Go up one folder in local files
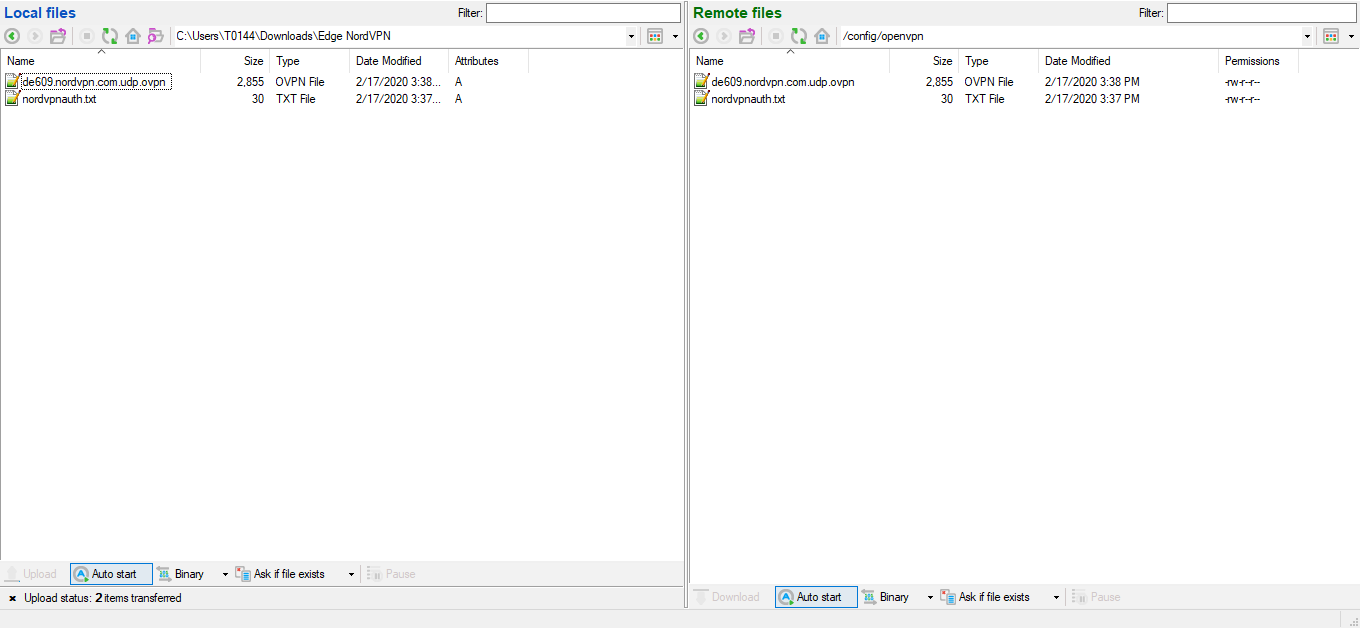The width and height of the screenshot is (1360, 628). (x=58, y=36)
